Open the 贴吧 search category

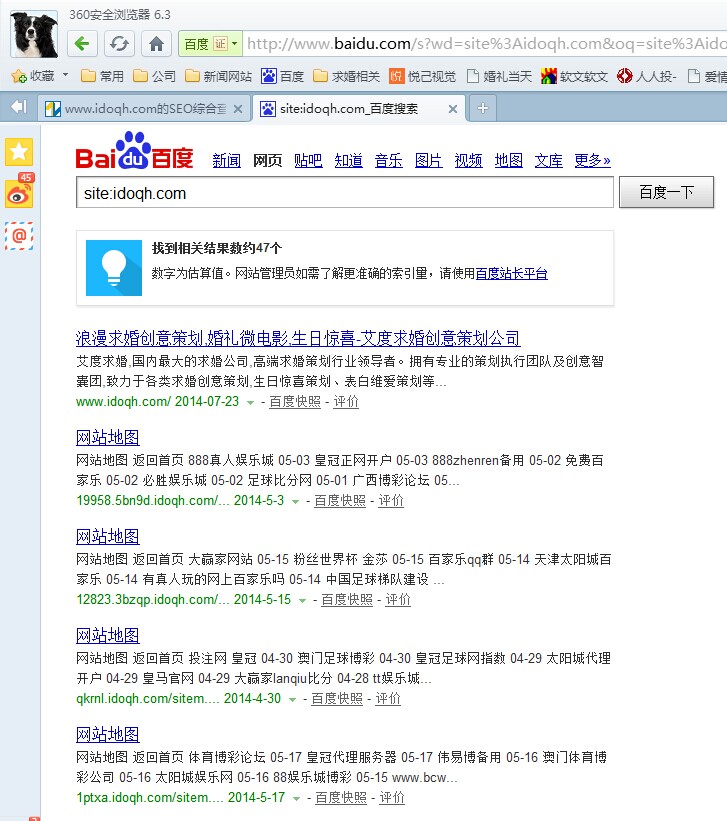pyautogui.click(x=308, y=160)
